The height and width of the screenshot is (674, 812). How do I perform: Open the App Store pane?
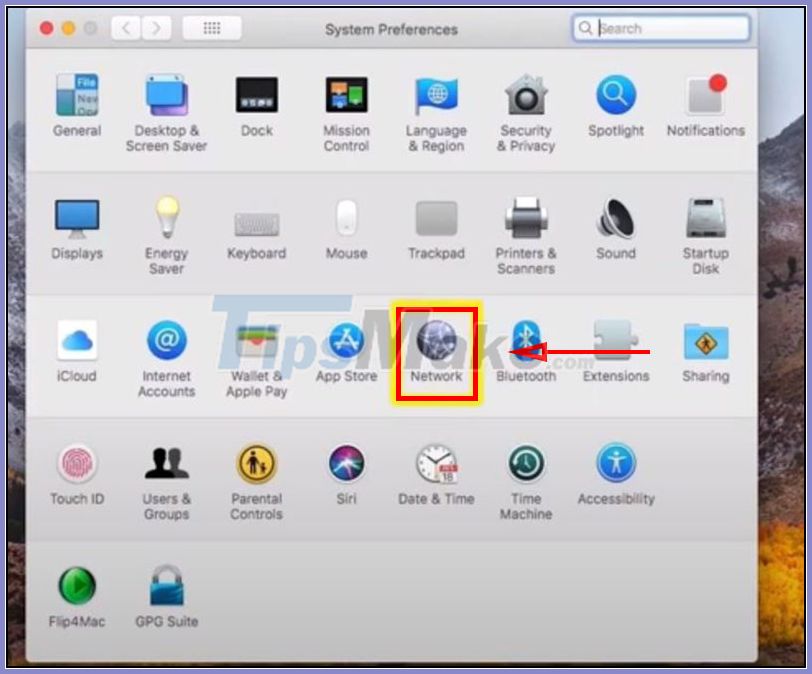coord(346,340)
